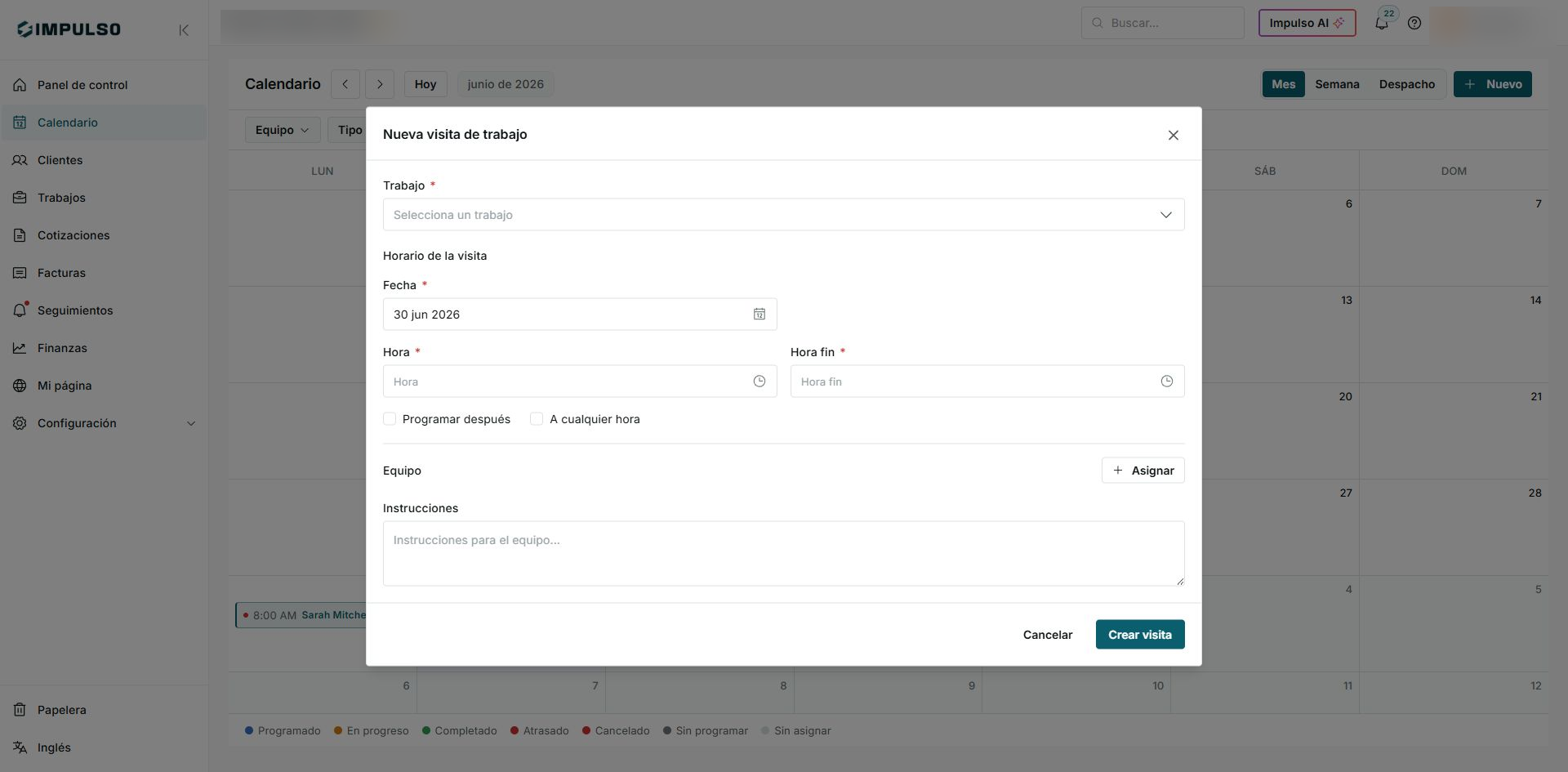Open the Equipo filter dropdown
The image size is (1568, 772).
[x=283, y=130]
